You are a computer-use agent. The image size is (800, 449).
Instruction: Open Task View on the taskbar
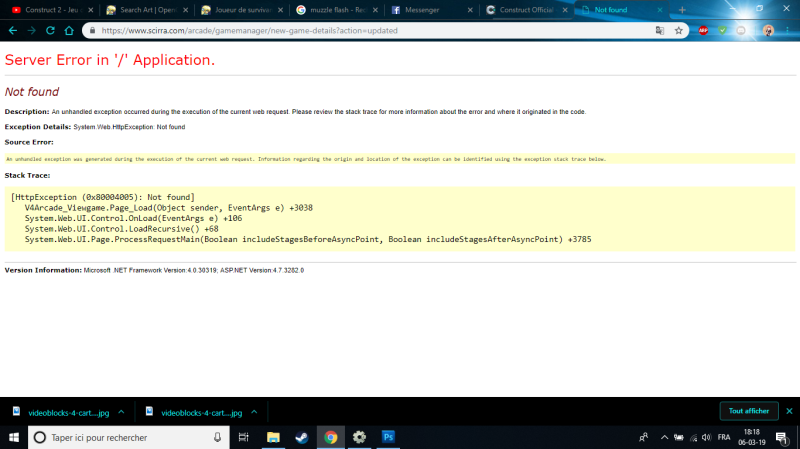tap(243, 437)
